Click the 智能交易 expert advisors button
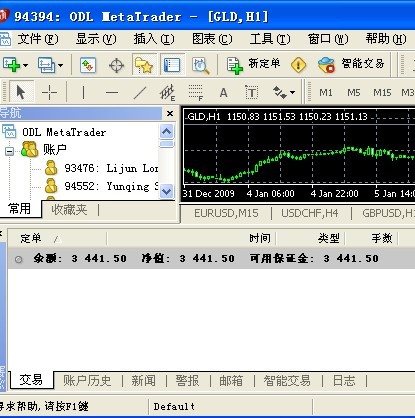 click(x=351, y=64)
